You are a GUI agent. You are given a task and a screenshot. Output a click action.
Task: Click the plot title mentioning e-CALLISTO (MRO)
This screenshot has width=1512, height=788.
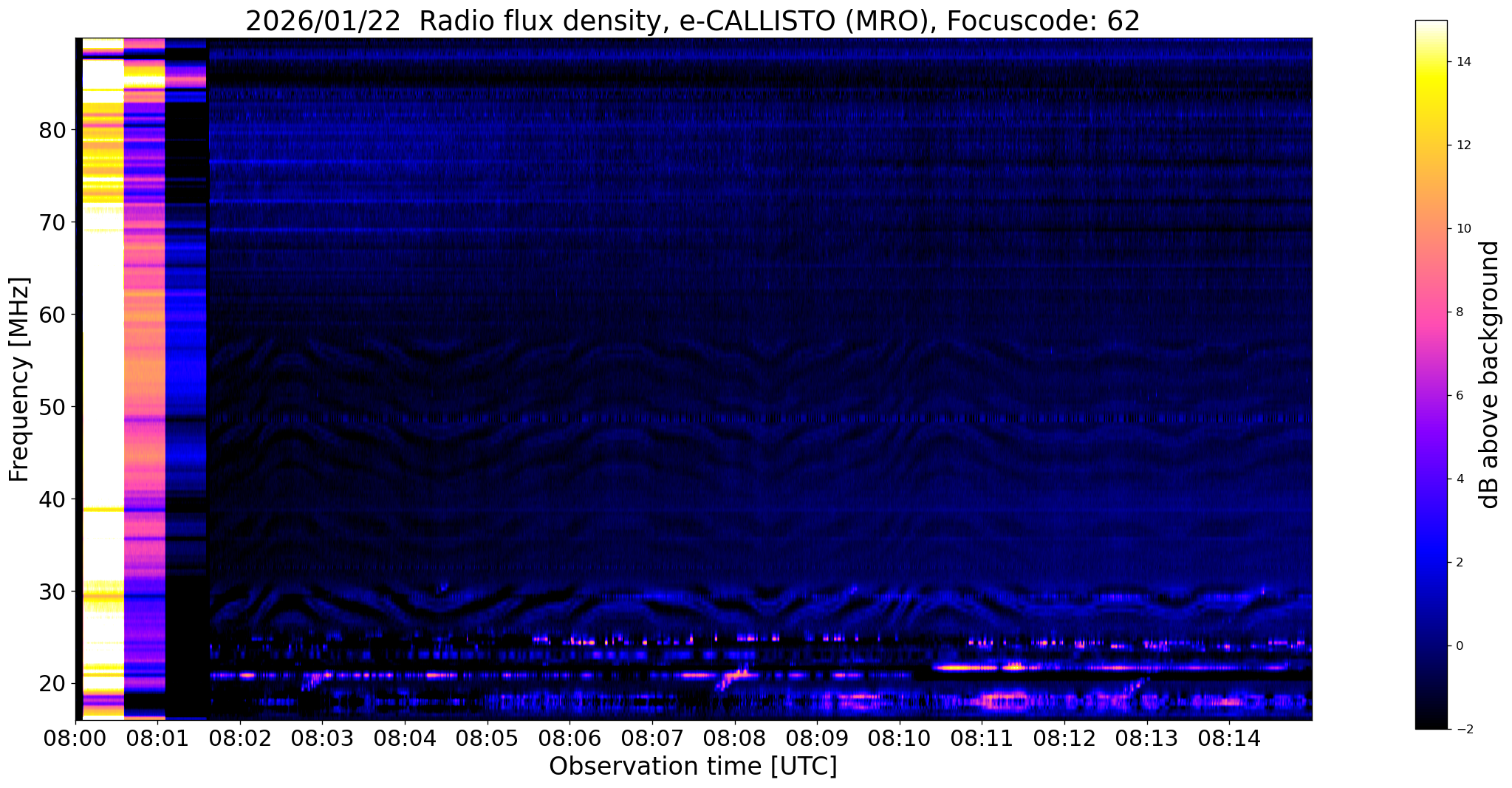[x=692, y=21]
